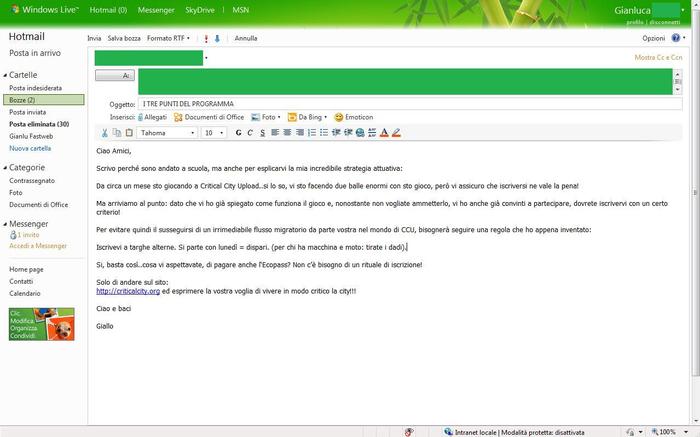
Task: Change the text highlight color
Action: click(x=396, y=133)
